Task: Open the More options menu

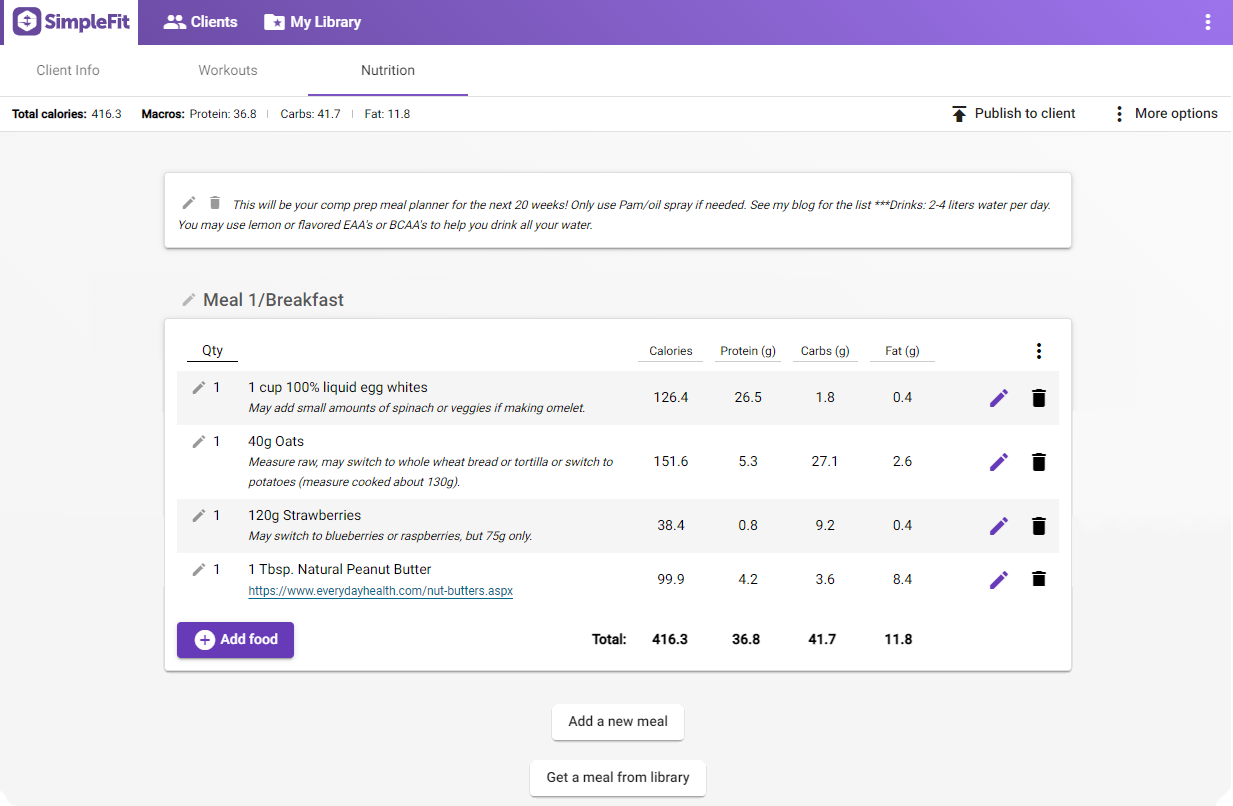Action: pyautogui.click(x=1118, y=113)
